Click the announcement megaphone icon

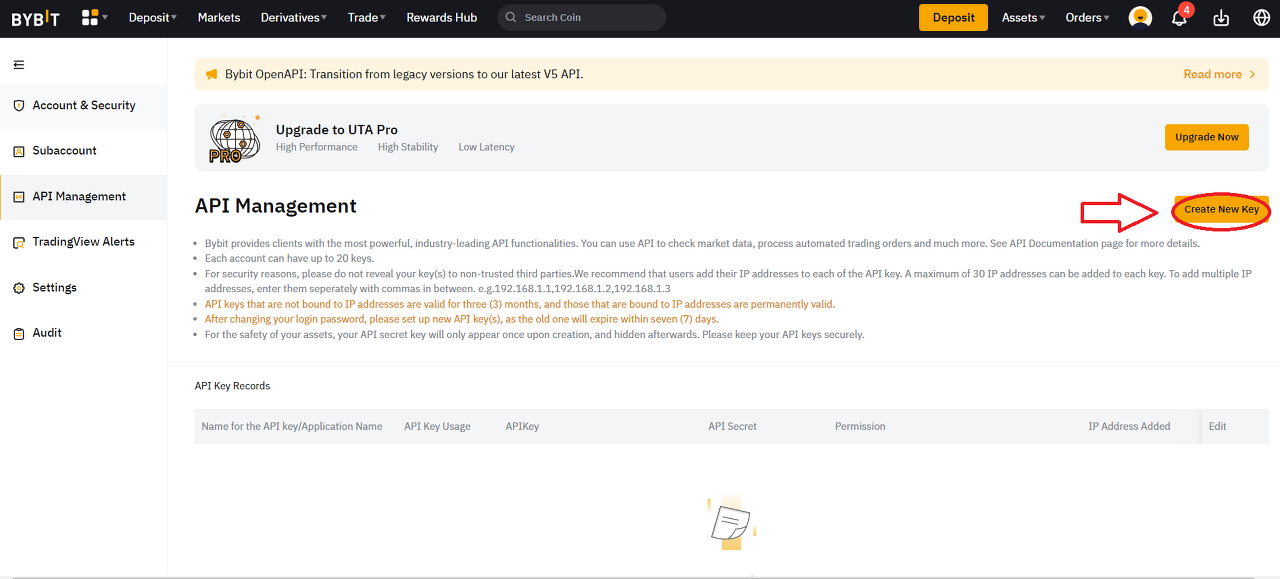coord(211,74)
